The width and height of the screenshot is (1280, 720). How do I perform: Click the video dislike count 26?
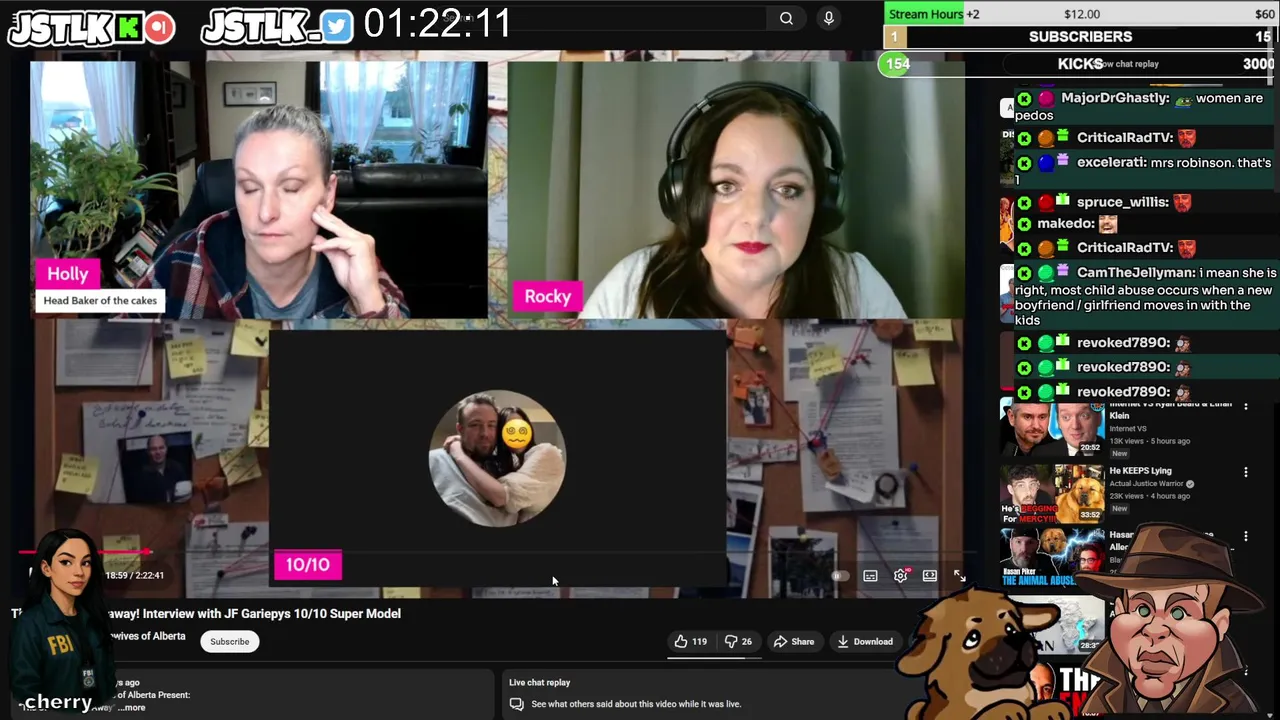point(746,642)
